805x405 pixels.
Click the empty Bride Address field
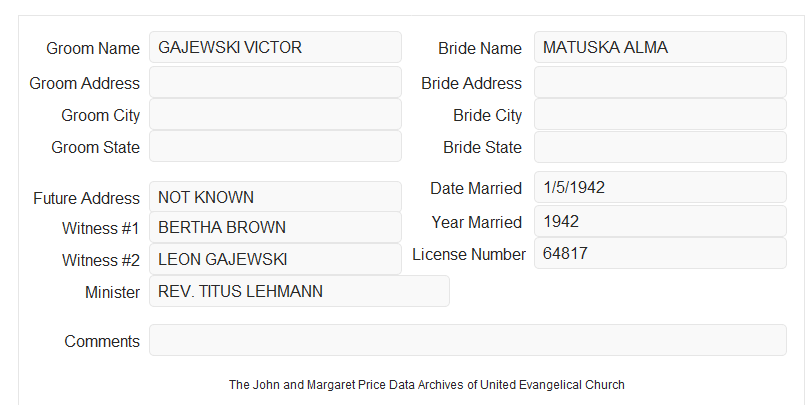(660, 82)
